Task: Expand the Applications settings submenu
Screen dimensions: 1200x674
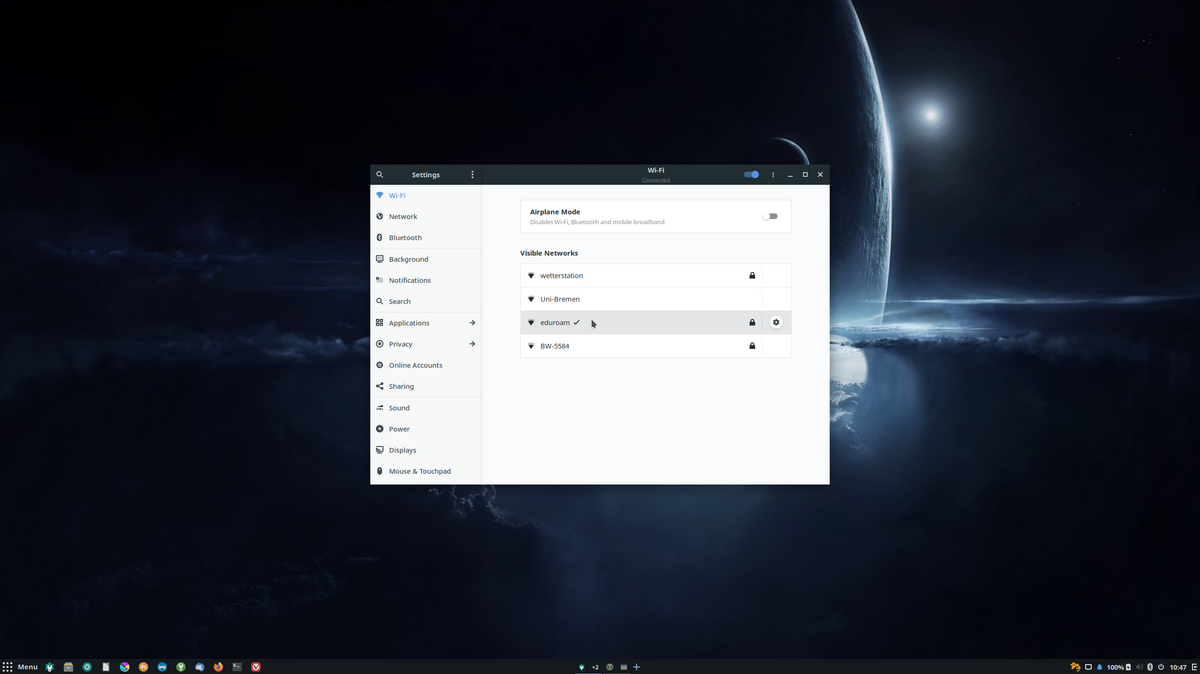Action: 472,323
